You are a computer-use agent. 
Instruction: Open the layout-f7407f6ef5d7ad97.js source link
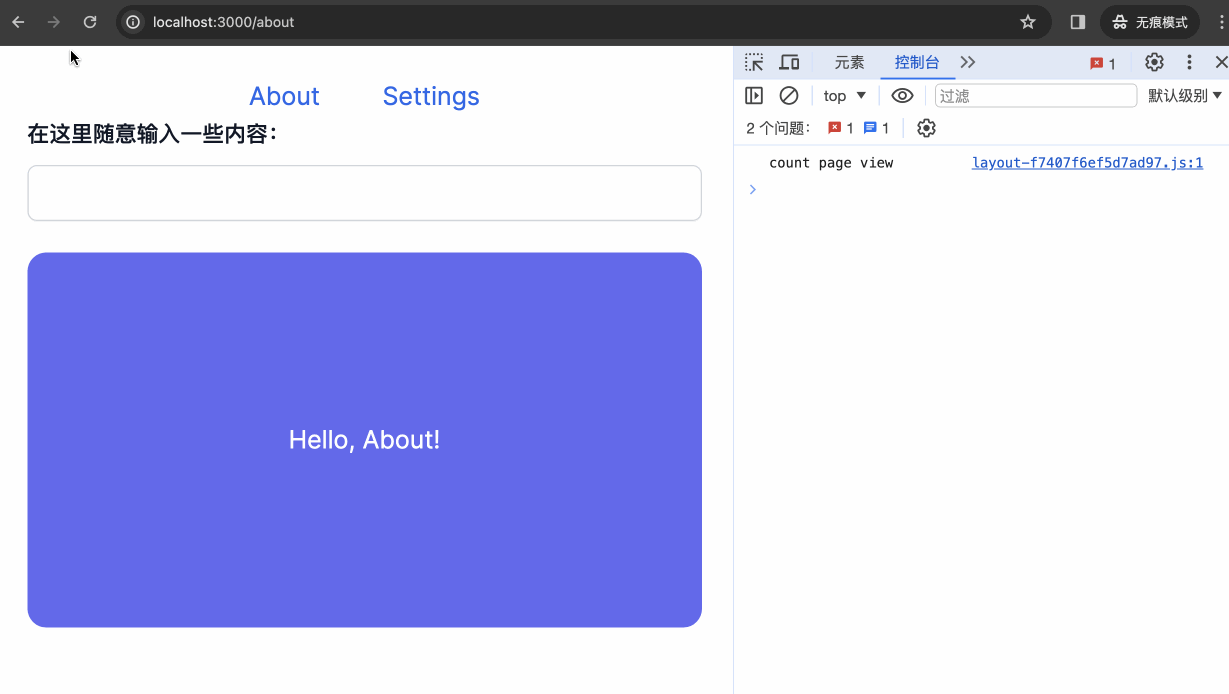(x=1087, y=162)
